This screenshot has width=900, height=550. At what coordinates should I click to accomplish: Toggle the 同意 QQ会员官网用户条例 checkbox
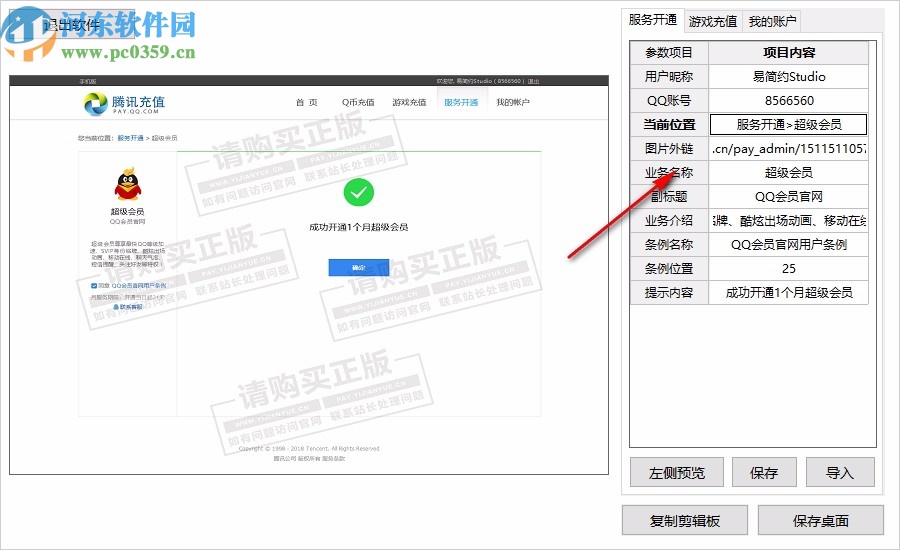tap(94, 285)
